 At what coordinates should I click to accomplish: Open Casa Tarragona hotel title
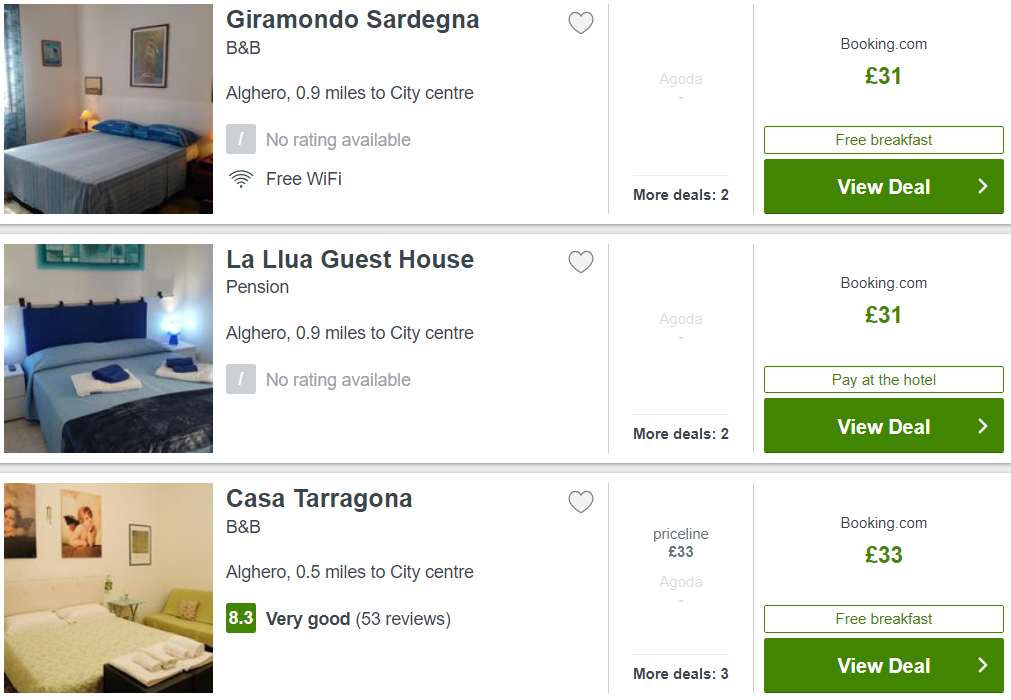(319, 498)
